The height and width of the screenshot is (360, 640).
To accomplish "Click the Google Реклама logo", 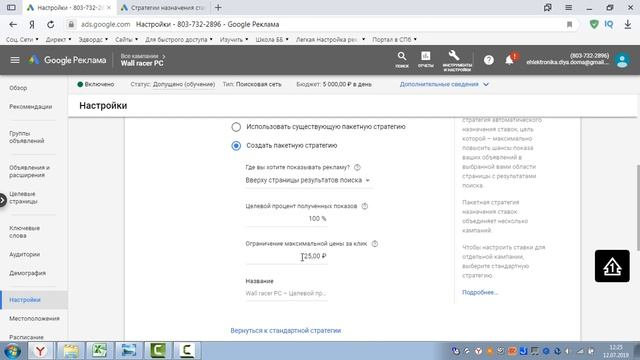I will tap(67, 60).
